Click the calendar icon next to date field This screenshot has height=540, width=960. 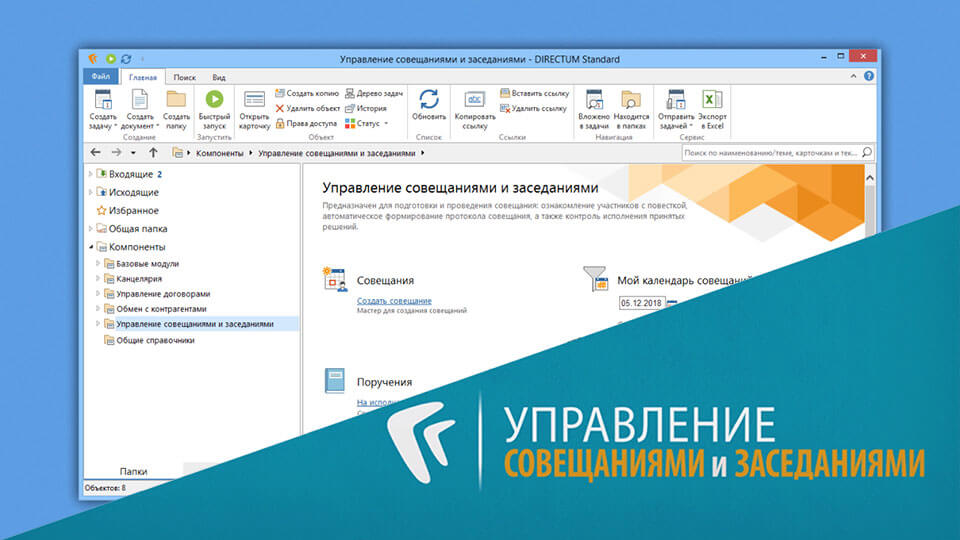(672, 303)
